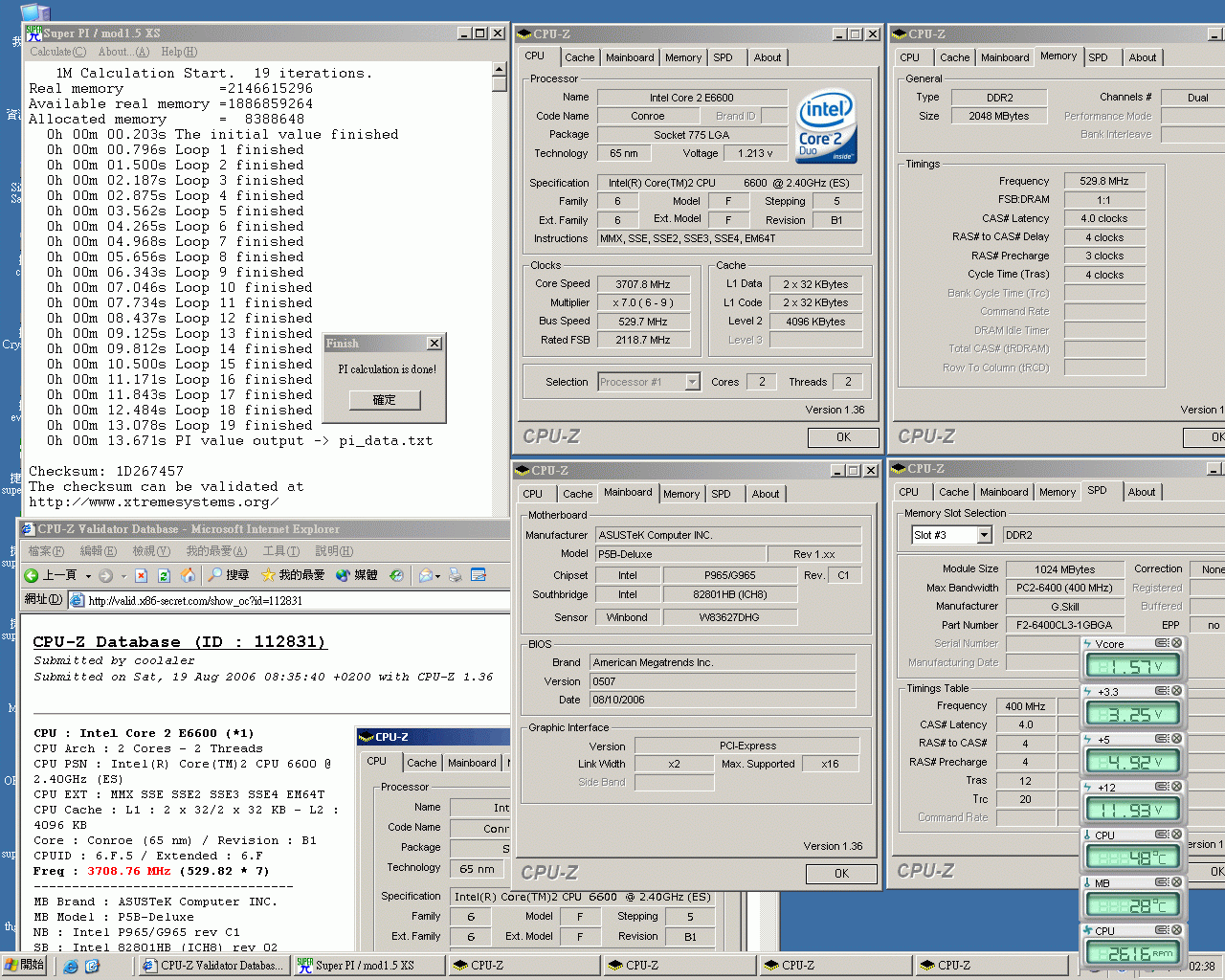Viewport: 1225px width, 980px height.
Task: Click settings icon on CPU fan RPM gauge
Action: (x=1161, y=930)
